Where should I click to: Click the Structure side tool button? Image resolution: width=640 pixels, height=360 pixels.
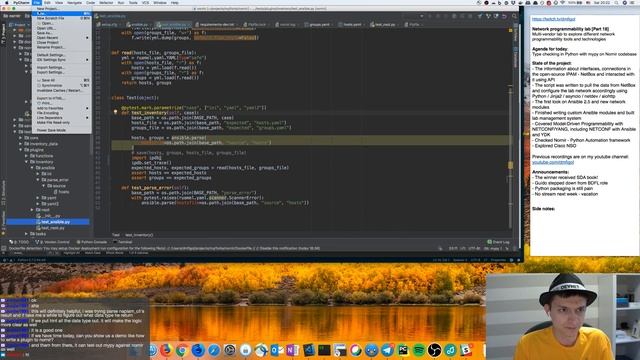pos(3,193)
